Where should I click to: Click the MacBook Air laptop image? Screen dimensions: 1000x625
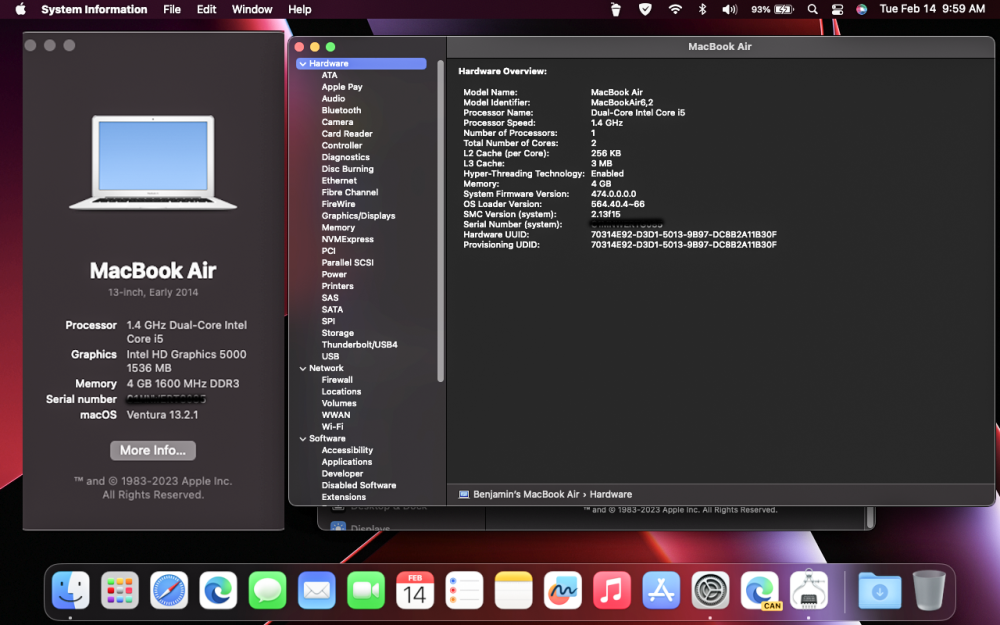click(x=153, y=163)
